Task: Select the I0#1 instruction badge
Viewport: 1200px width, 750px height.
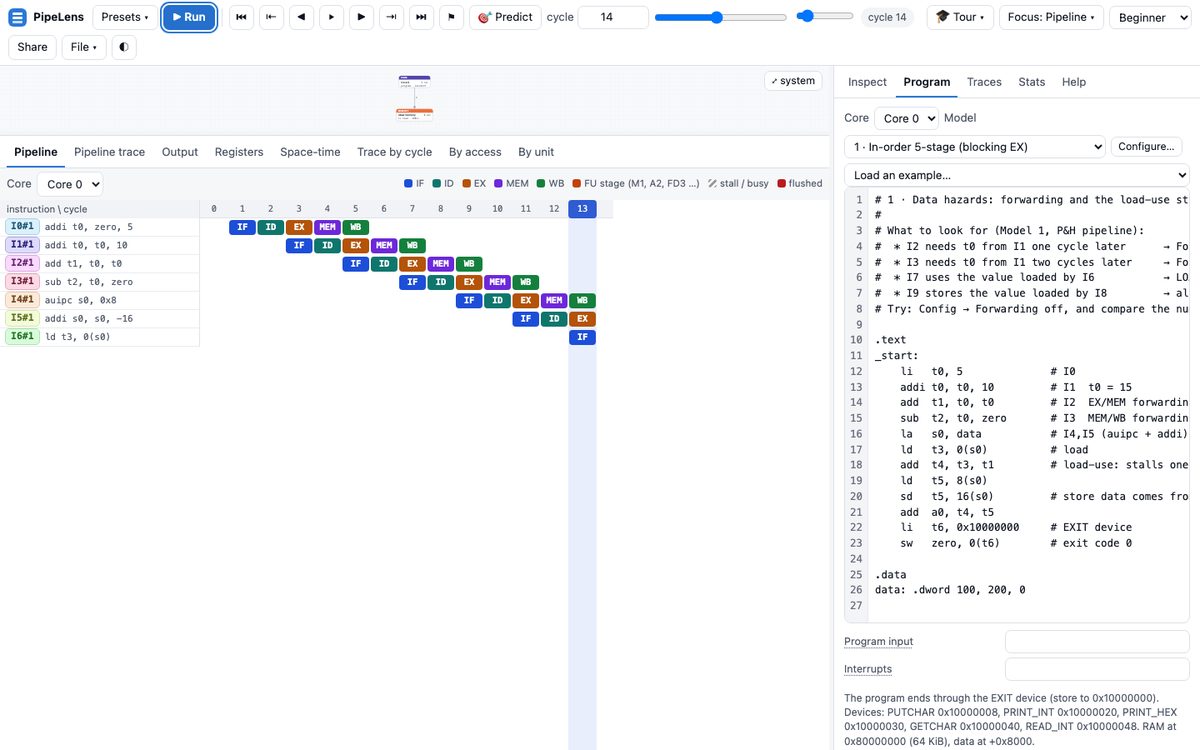Action: [x=22, y=227]
